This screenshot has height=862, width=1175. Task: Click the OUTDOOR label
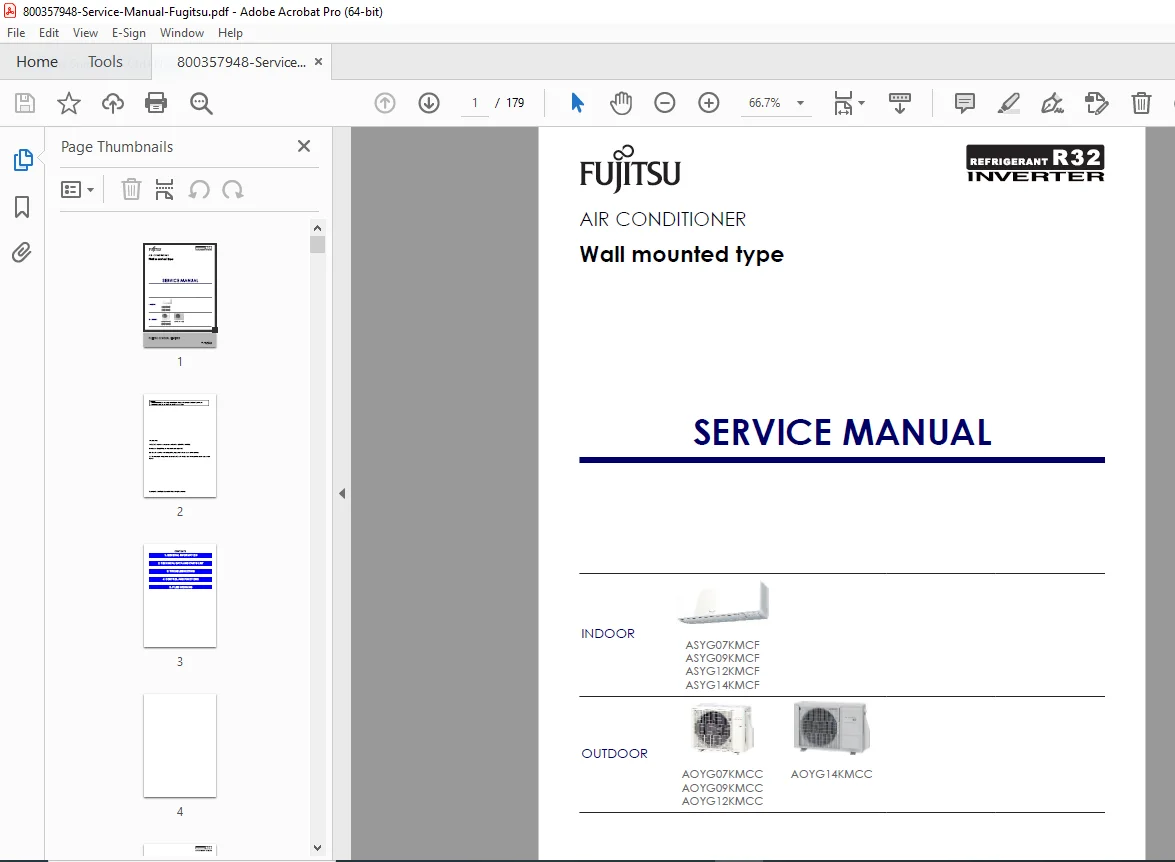click(614, 753)
